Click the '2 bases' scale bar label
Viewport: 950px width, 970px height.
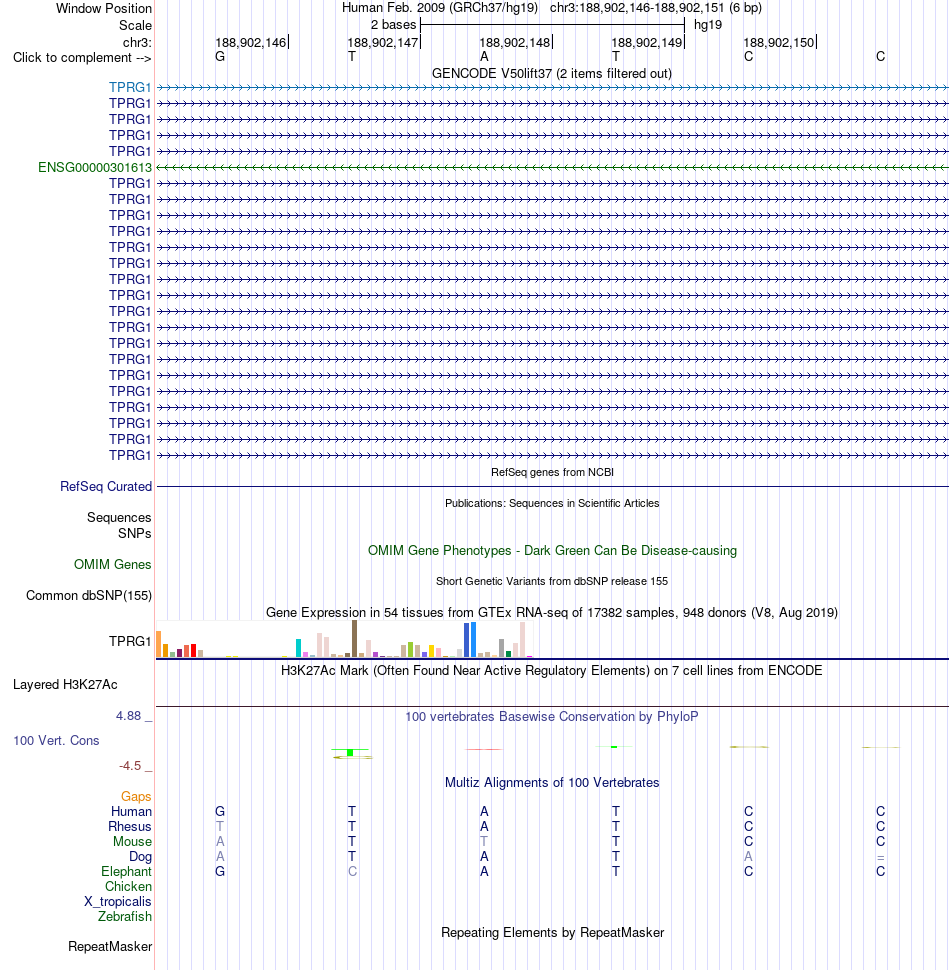click(x=393, y=25)
